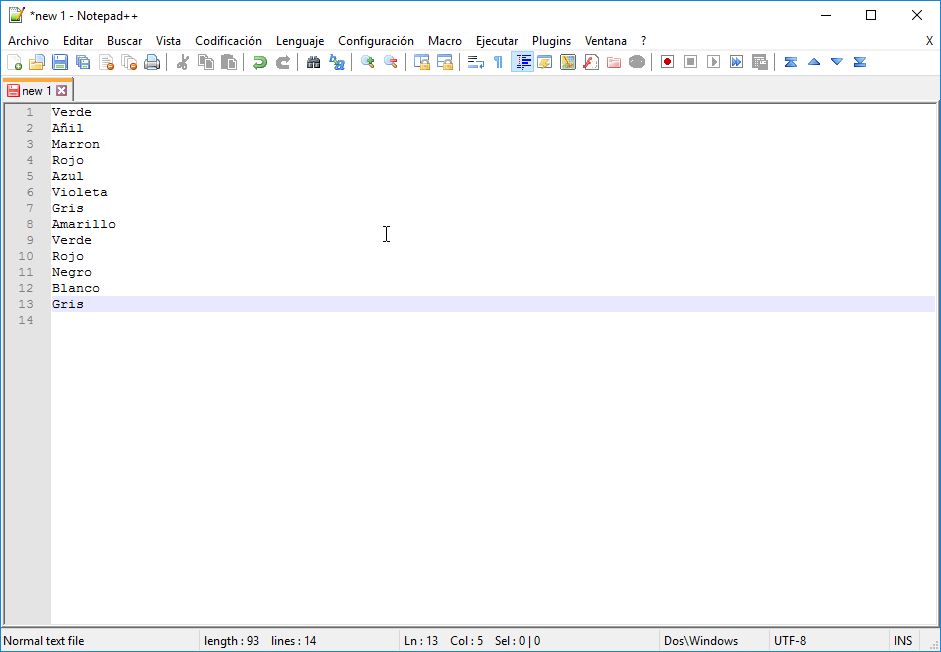Switch to the new 1 tab
The image size is (941, 652).
(x=33, y=90)
